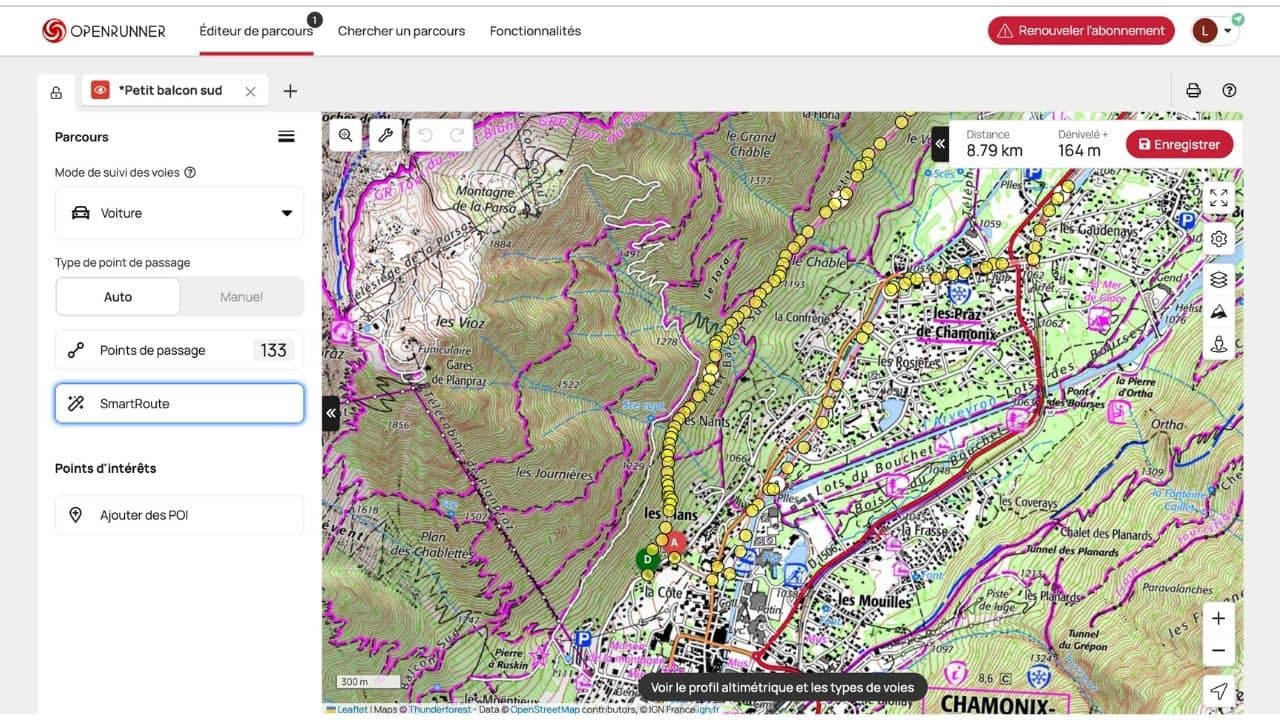Toggle fullscreen map view
Screen dimensions: 1280x720
pos(1218,198)
